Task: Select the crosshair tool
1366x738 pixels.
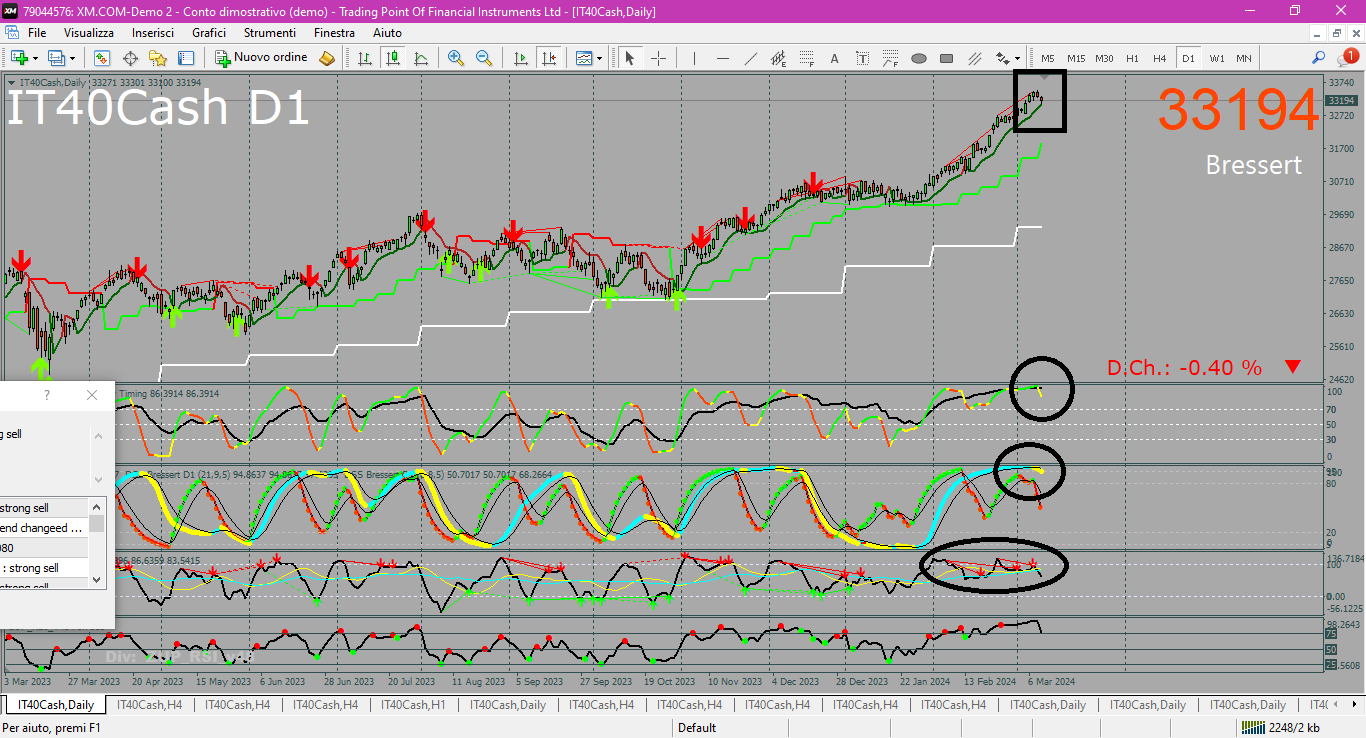Action: (658, 58)
